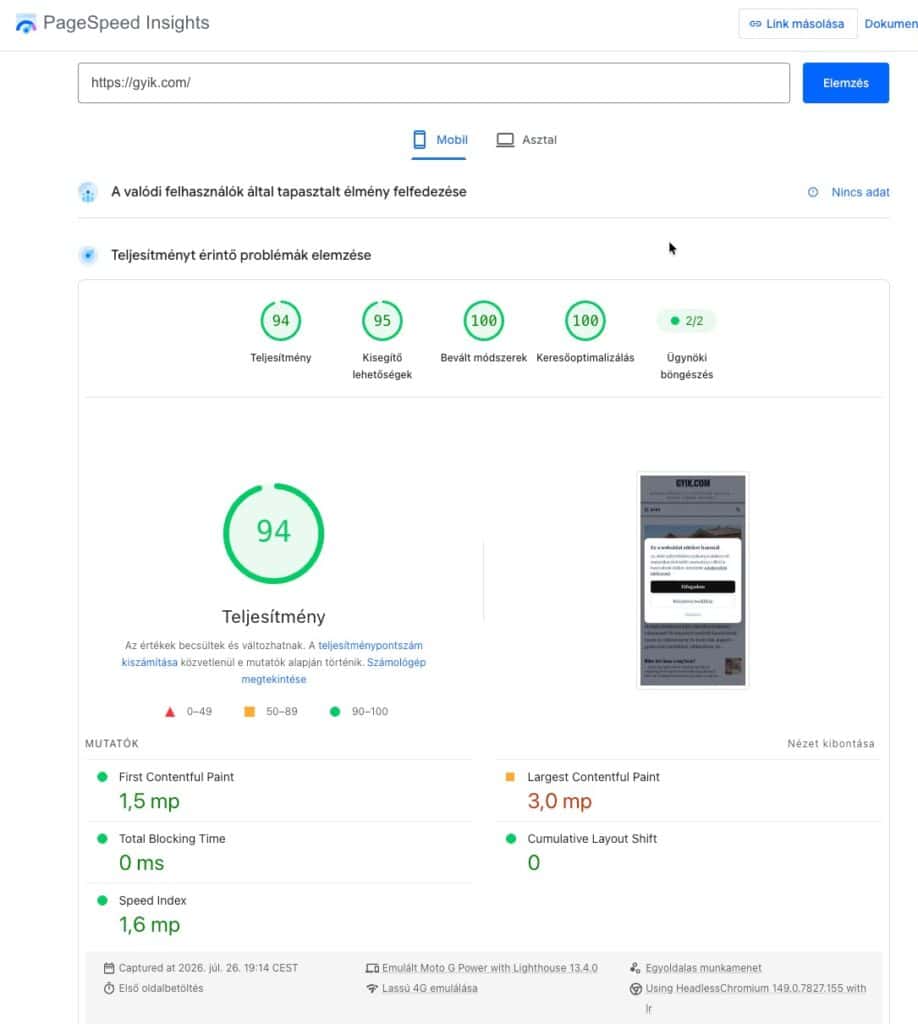Click the Teljesítményt érintő problémák elemzése heading

point(241,255)
